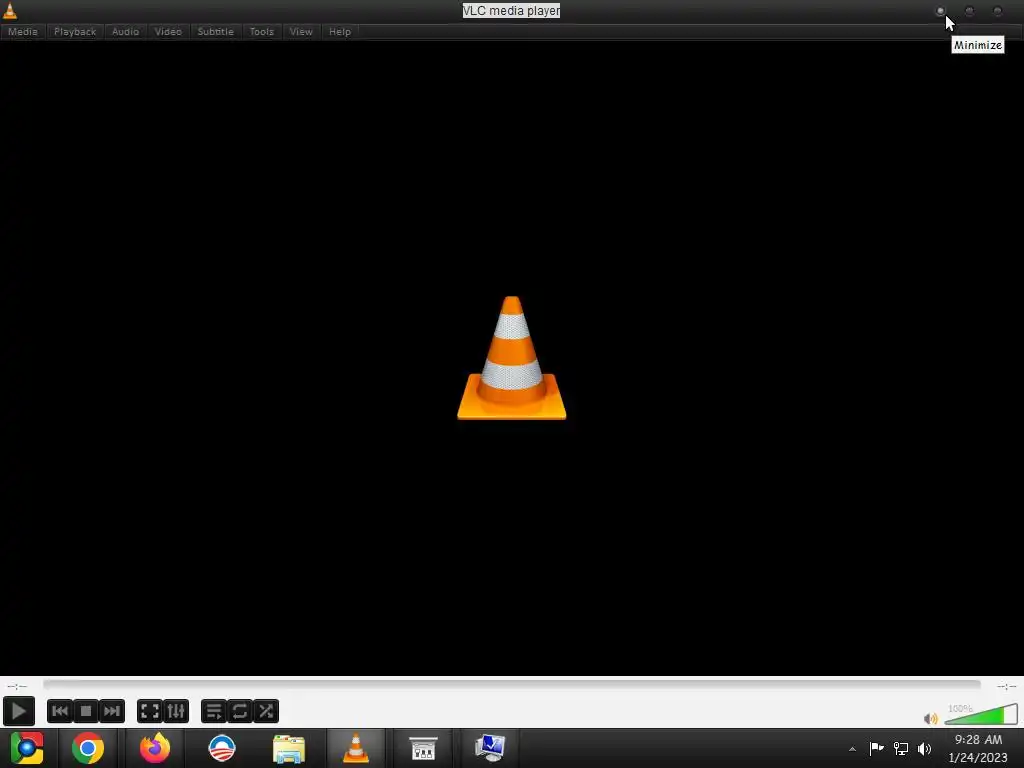The width and height of the screenshot is (1024, 768).
Task: Launch Firefox from taskbar
Action: click(155, 748)
